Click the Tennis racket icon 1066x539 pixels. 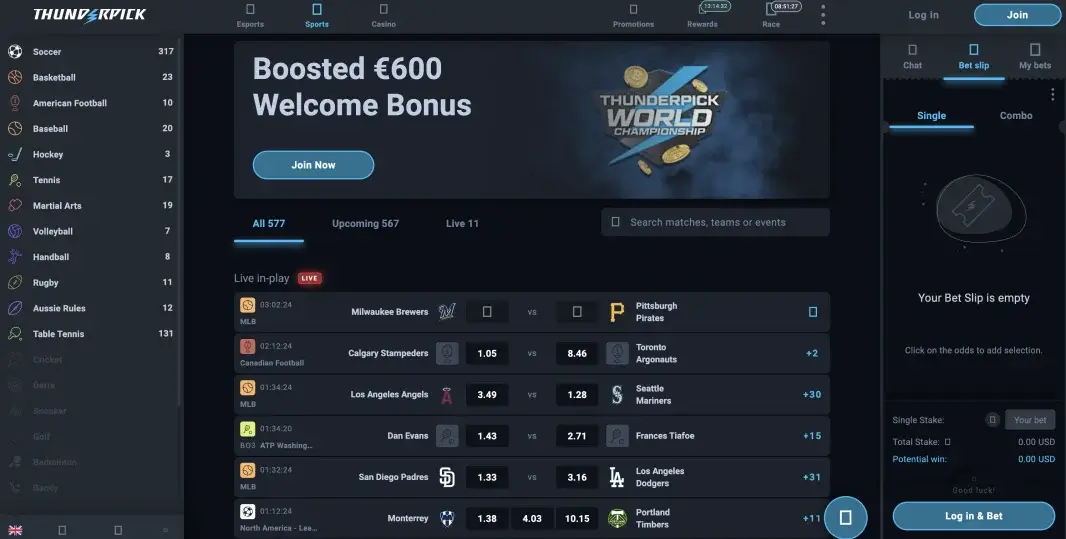(x=15, y=180)
